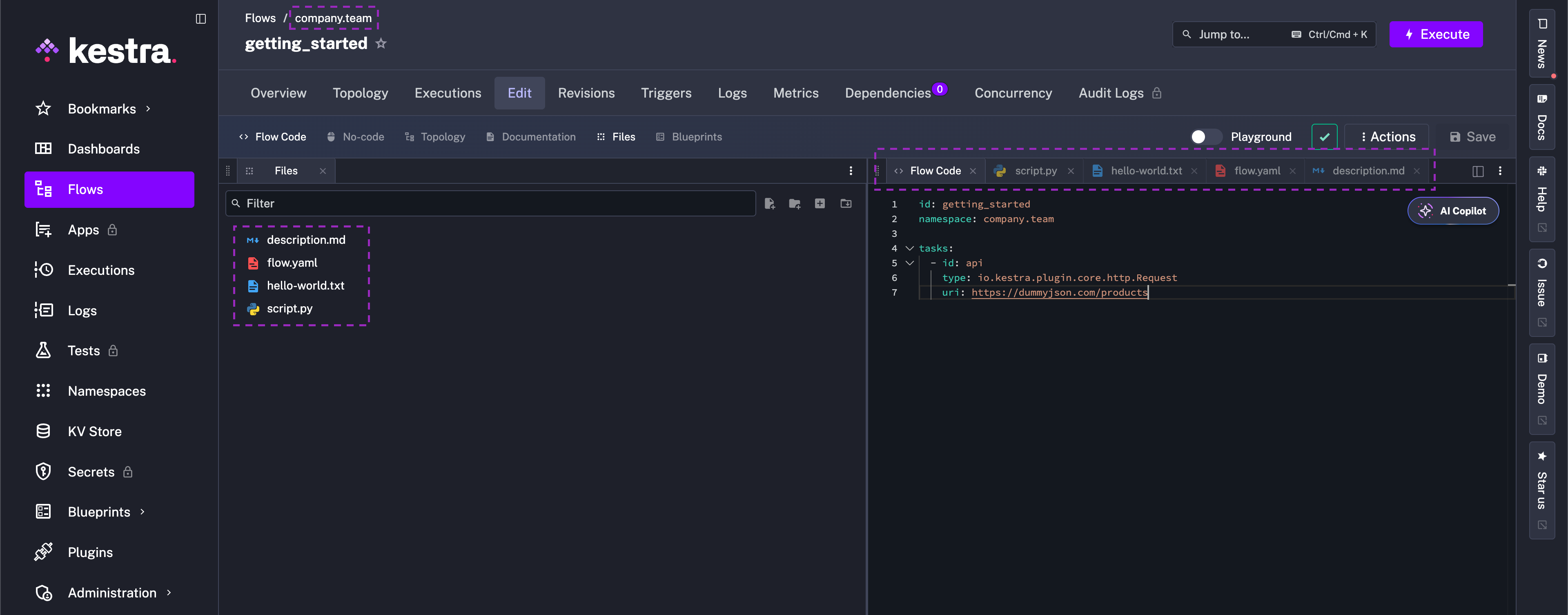Image resolution: width=1568 pixels, height=615 pixels.
Task: Expand the Blueprints section in the sidebar
Action: click(142, 512)
